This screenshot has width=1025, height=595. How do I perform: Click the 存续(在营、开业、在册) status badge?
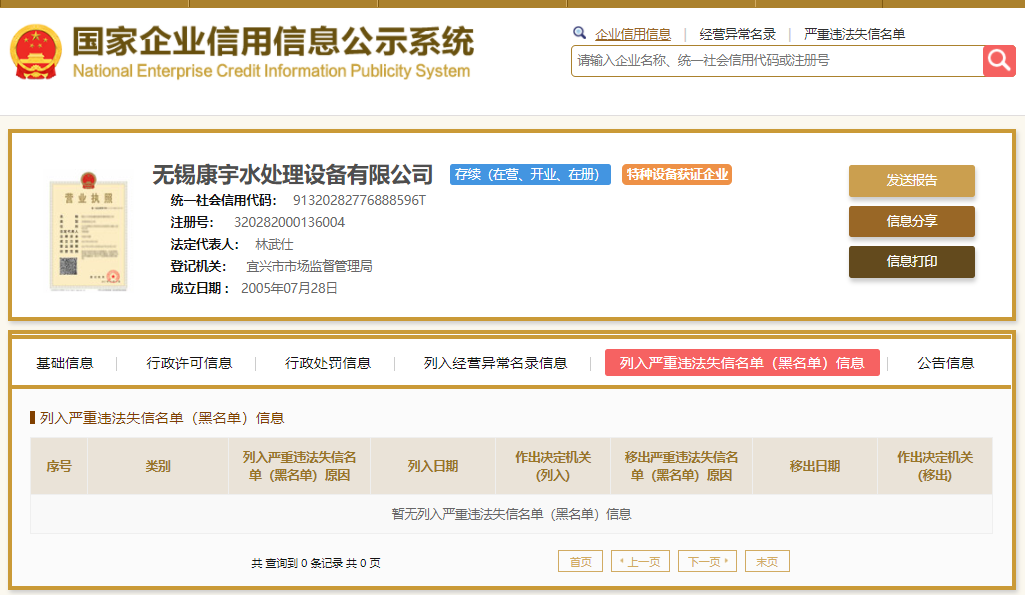coord(530,175)
